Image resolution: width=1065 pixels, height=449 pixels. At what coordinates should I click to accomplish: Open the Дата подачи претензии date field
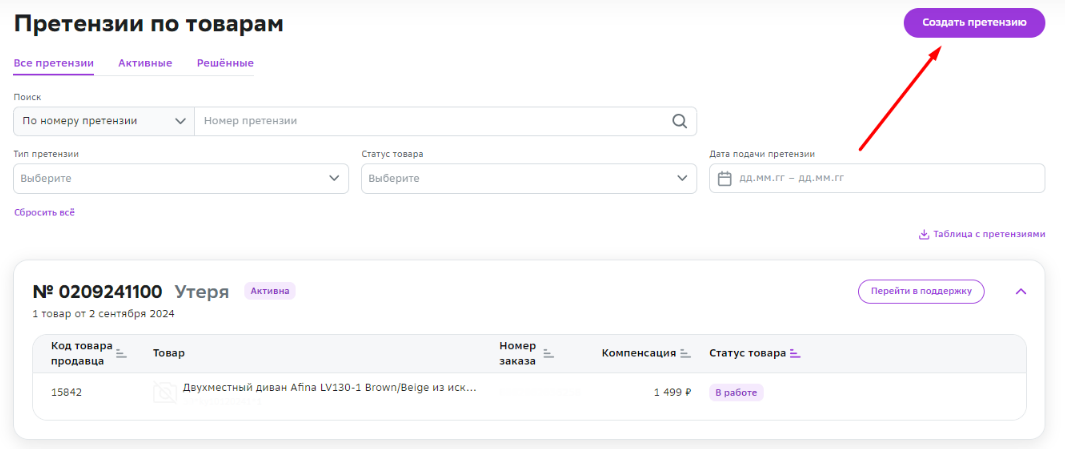[877, 179]
